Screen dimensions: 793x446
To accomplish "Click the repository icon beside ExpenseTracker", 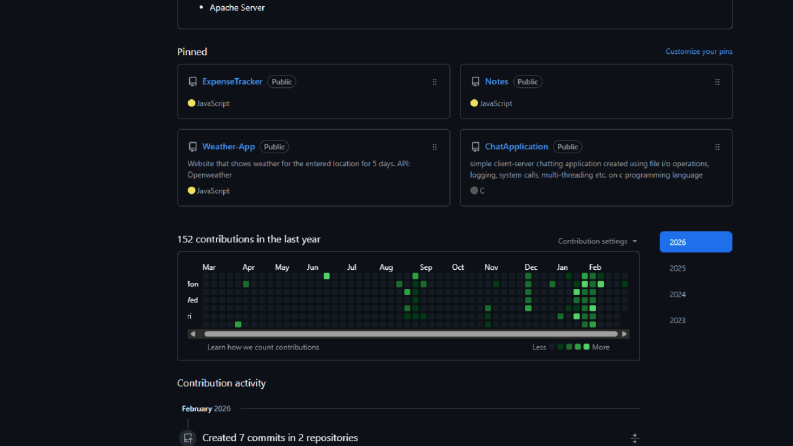I will 193,82.
